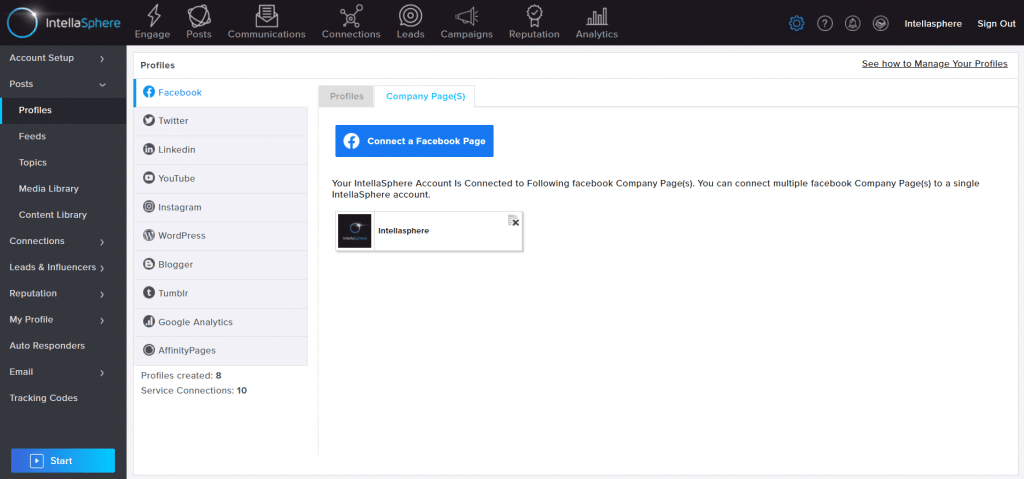The height and width of the screenshot is (479, 1024).
Task: Open the Campaigns megaphone icon
Action: (466, 14)
